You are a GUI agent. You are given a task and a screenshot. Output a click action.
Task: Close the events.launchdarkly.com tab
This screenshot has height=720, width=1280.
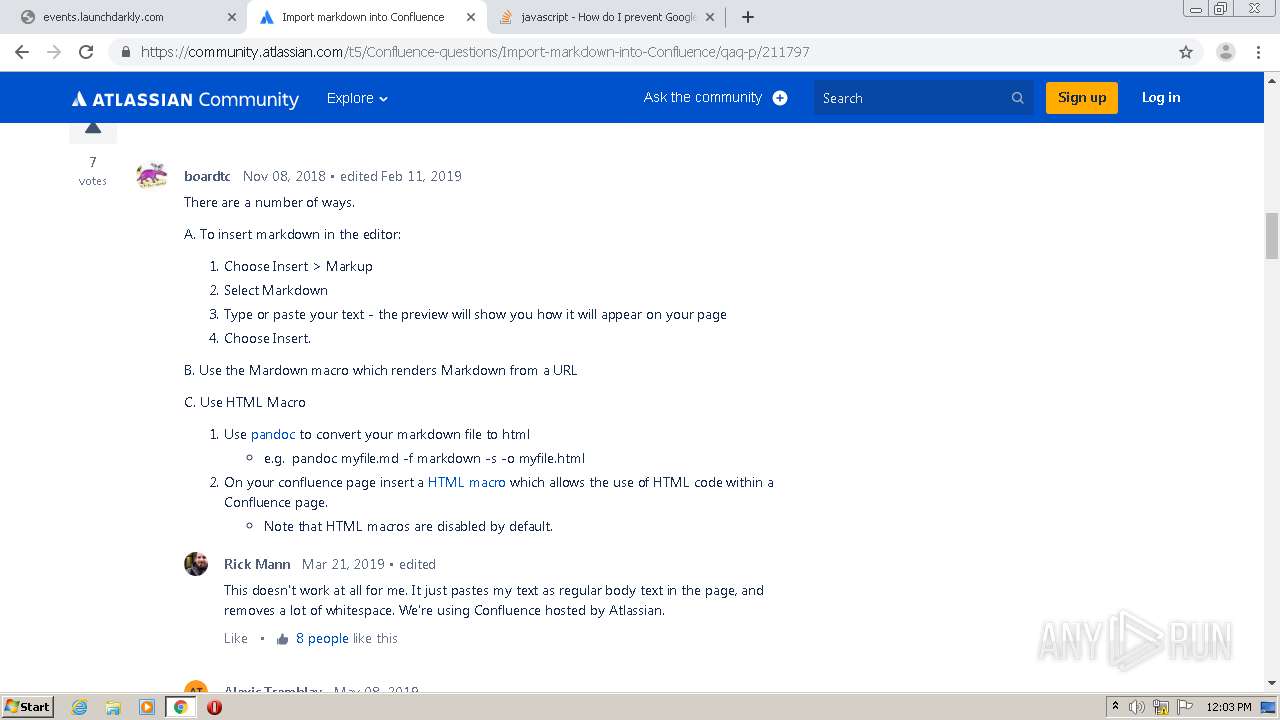[x=231, y=17]
